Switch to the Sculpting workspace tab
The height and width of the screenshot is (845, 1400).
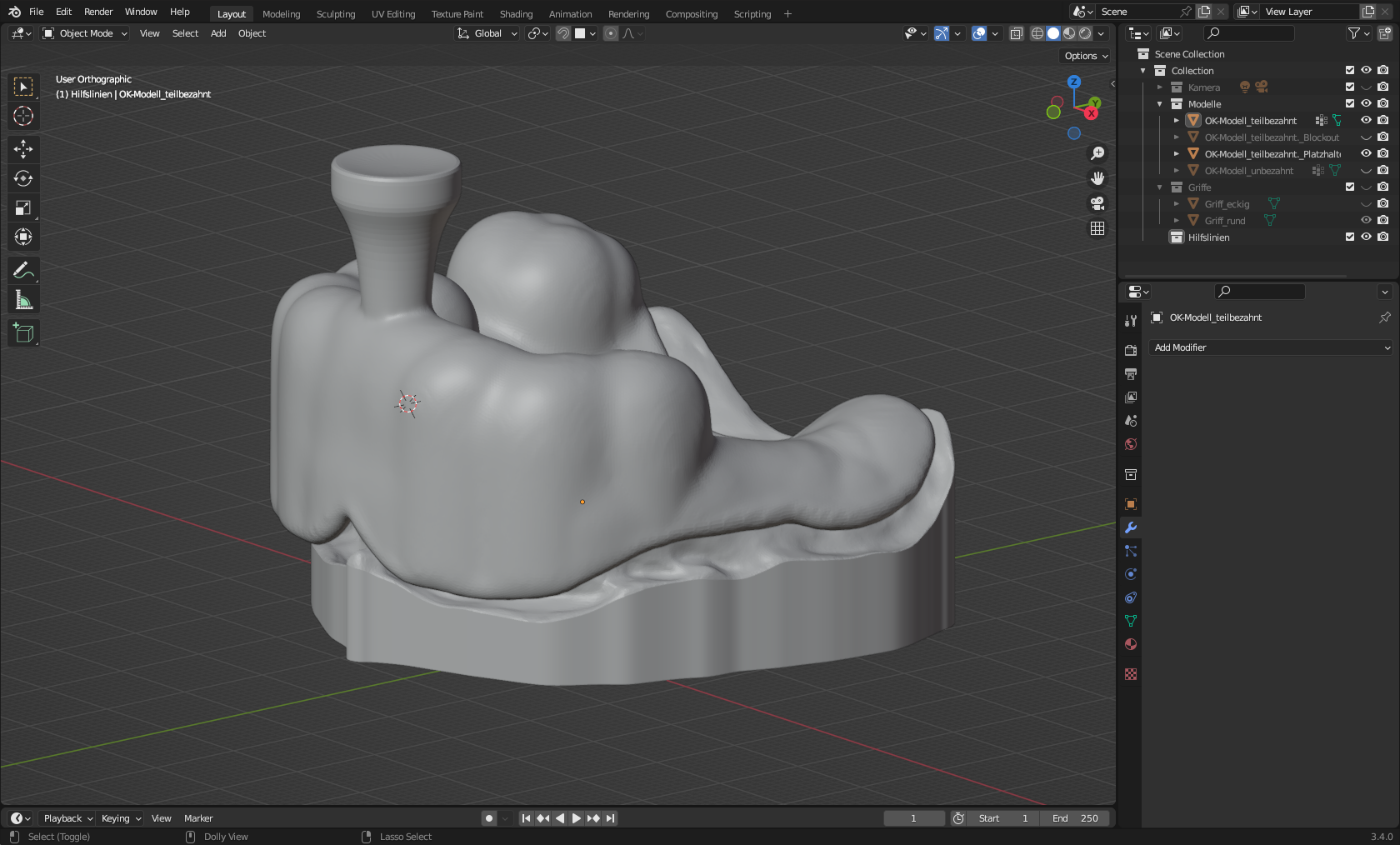[335, 14]
